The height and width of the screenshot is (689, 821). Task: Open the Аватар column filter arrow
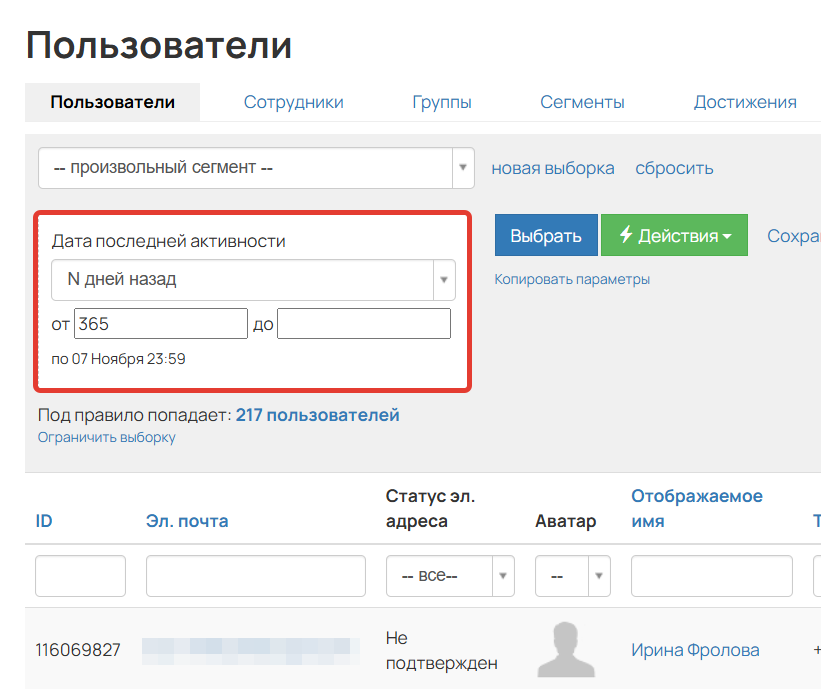tap(600, 576)
